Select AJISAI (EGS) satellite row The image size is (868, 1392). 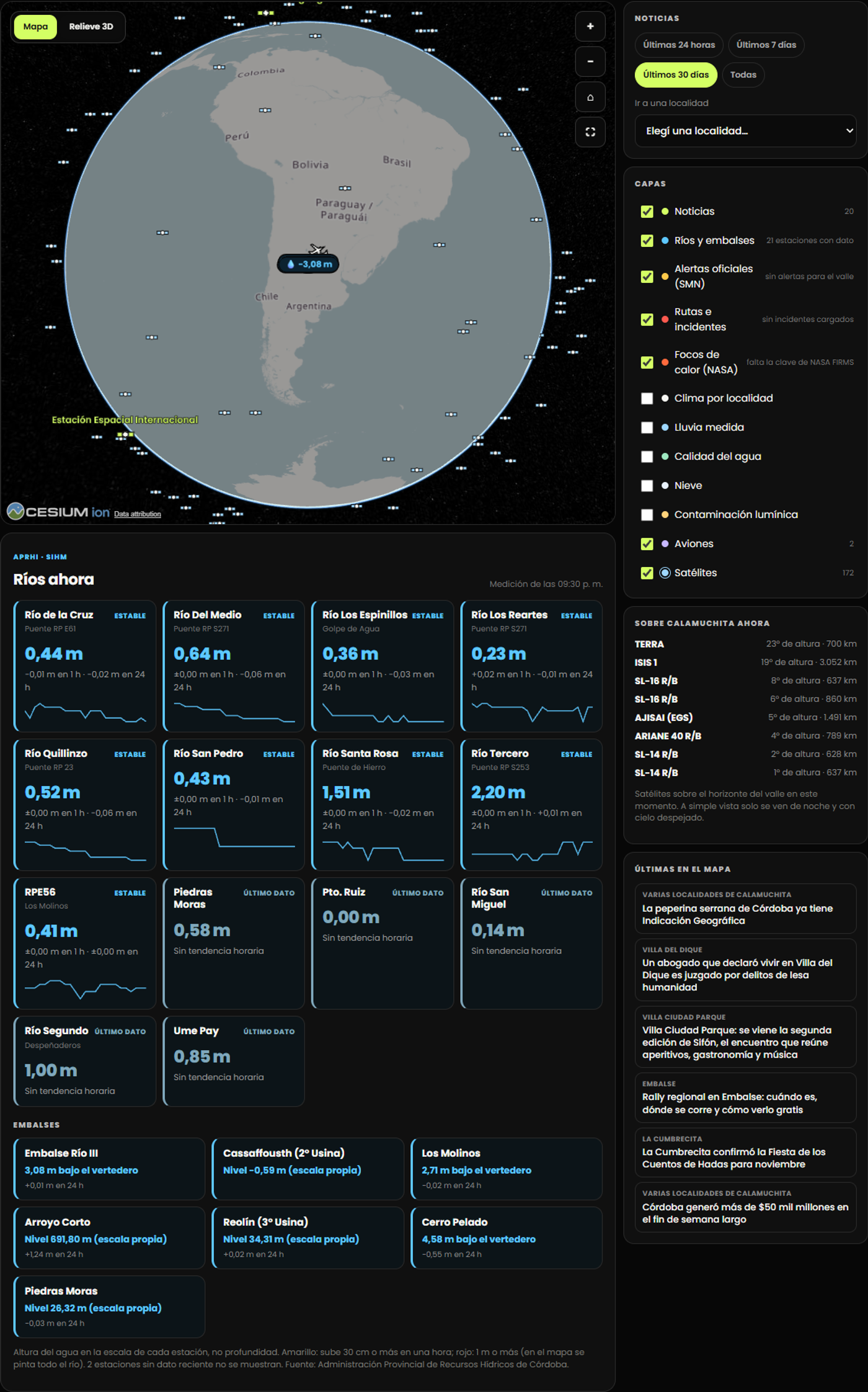(x=745, y=718)
